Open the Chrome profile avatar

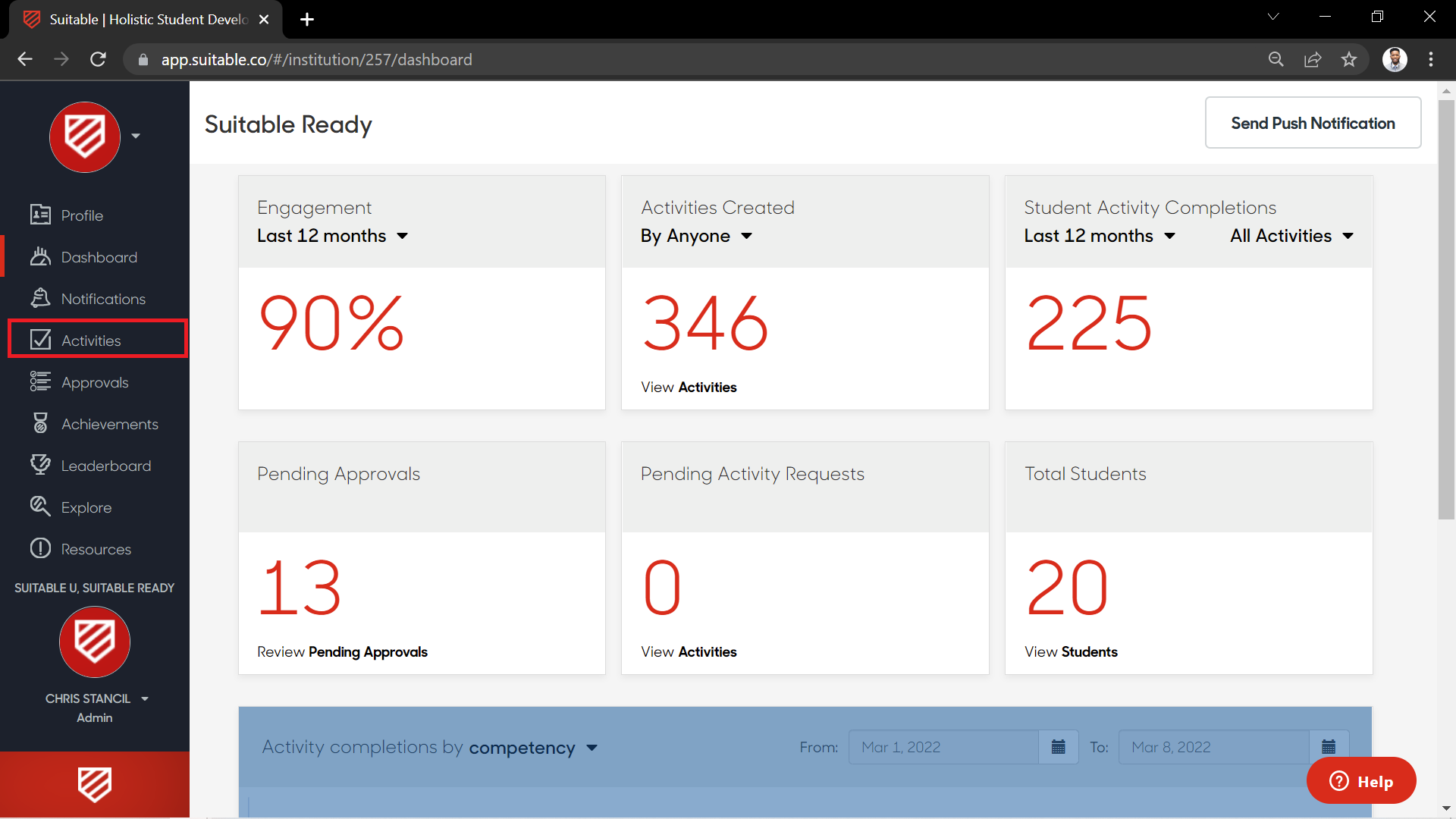1395,59
